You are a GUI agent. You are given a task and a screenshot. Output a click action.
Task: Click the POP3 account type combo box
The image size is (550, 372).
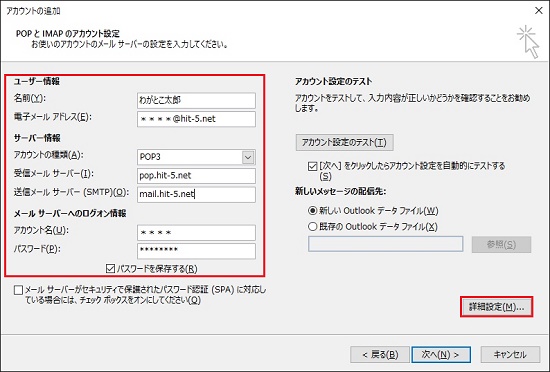pyautogui.click(x=196, y=157)
